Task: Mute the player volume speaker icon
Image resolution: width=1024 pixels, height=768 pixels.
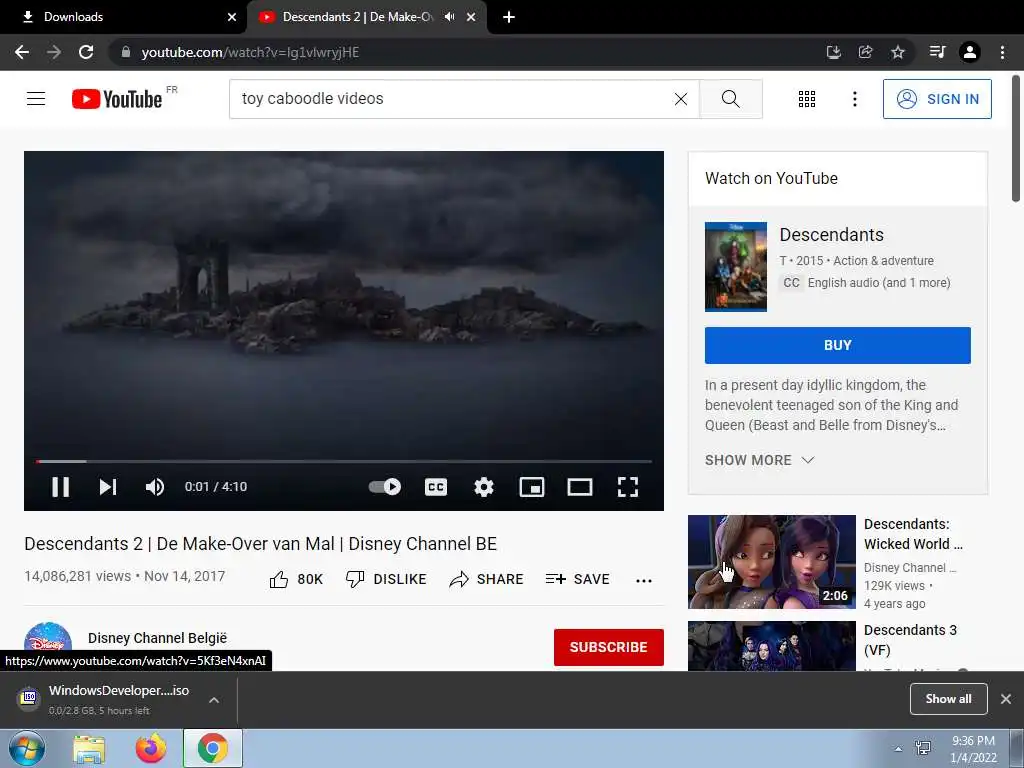Action: coord(155,487)
